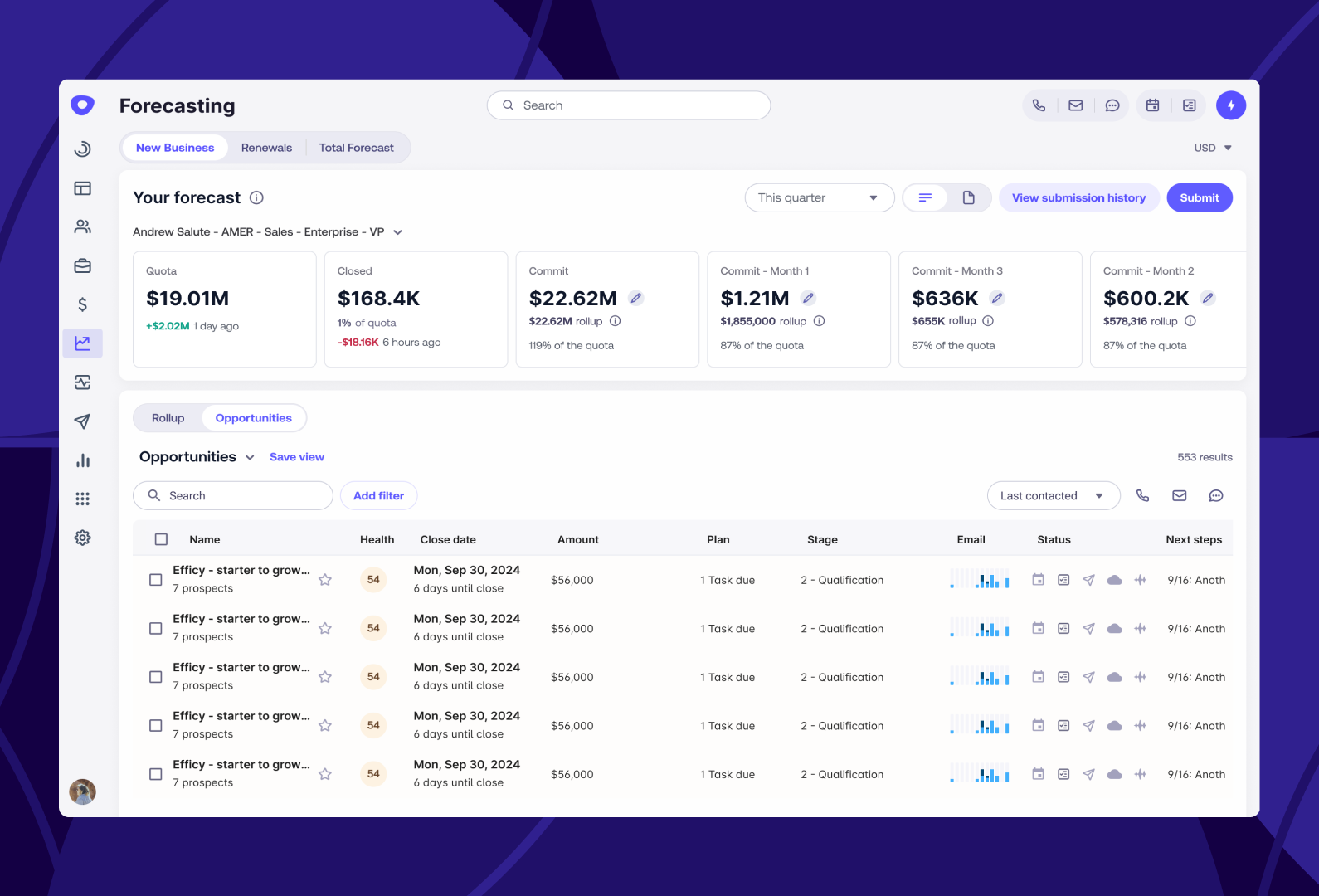This screenshot has height=896, width=1319.
Task: Star the first Efficy opportunity row
Action: tap(325, 580)
